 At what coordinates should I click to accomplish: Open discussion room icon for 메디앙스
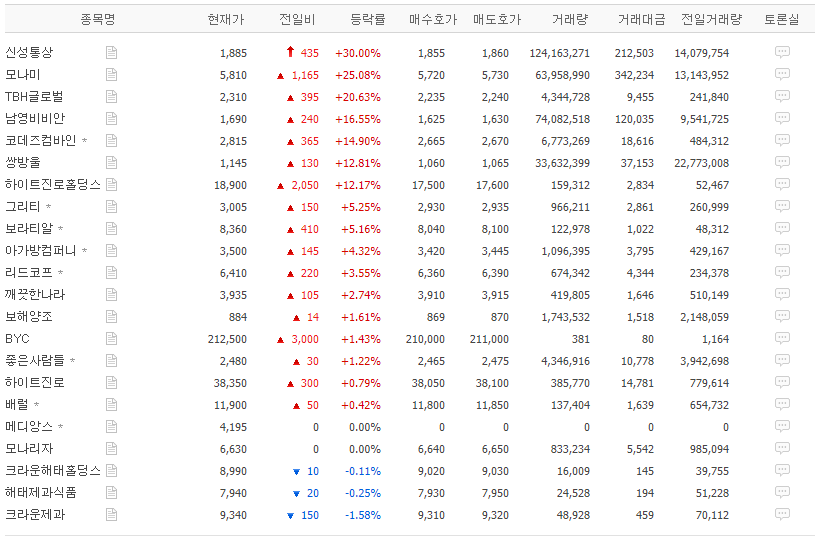coord(782,426)
